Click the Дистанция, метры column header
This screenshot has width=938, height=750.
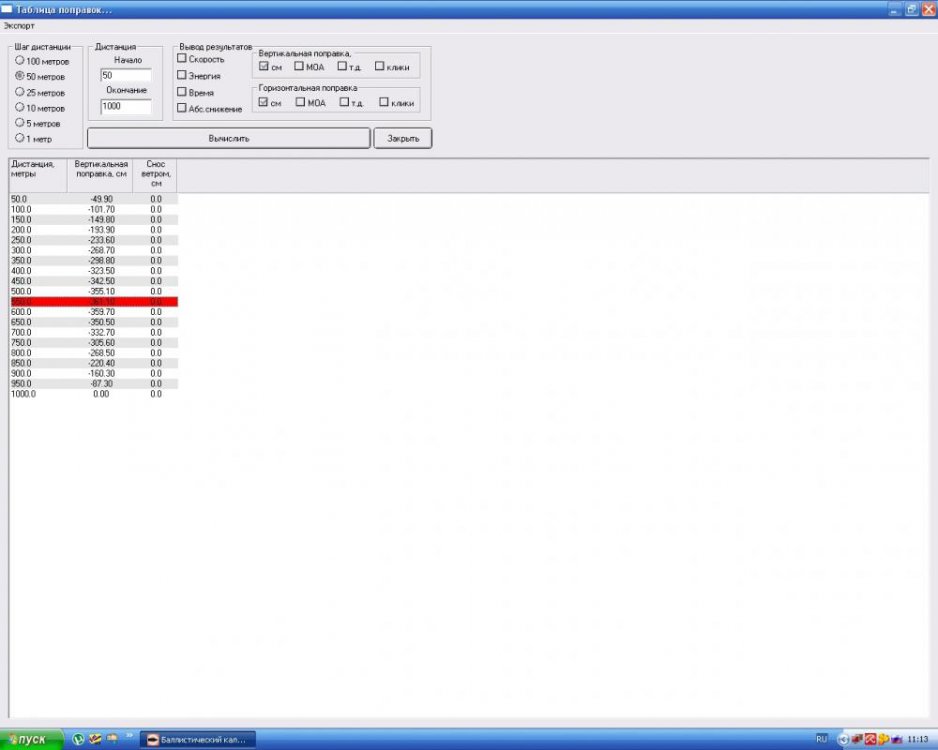[x=37, y=174]
